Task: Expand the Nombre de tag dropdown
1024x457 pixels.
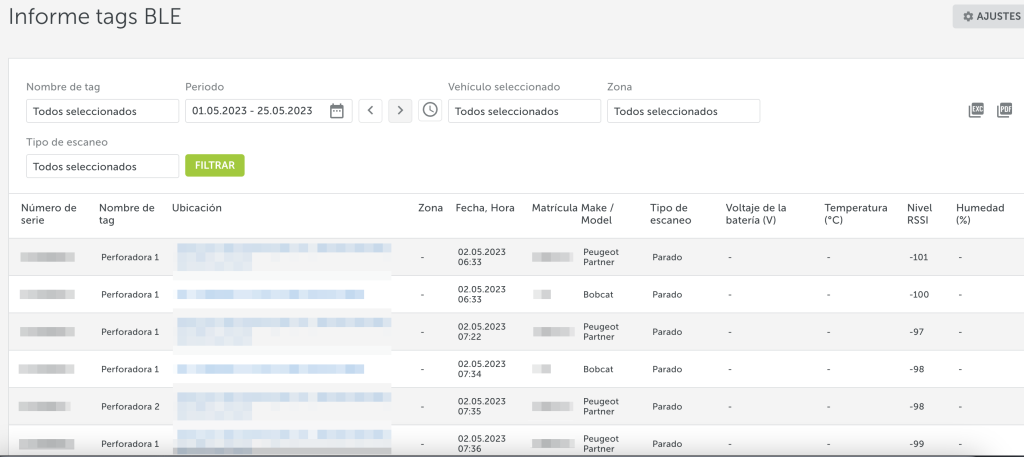Action: (102, 111)
